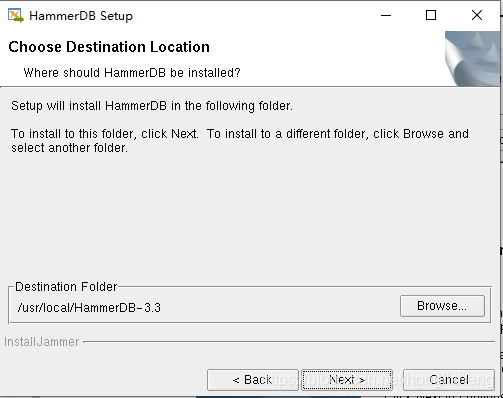
Task: Click 'Setup will install HammerDB' sentence
Action: click(x=152, y=106)
